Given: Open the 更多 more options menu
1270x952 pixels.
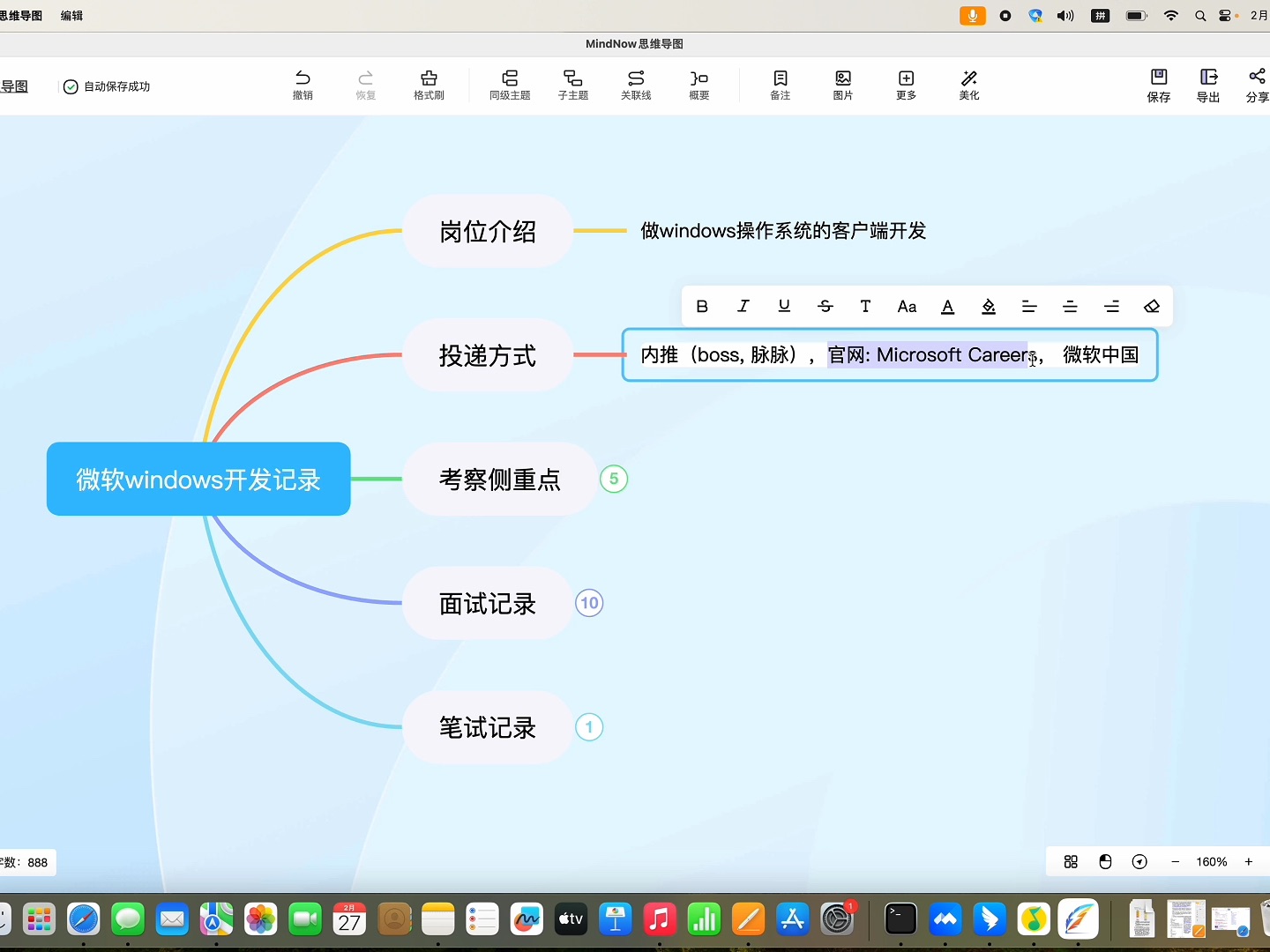Looking at the screenshot, I should point(907,85).
